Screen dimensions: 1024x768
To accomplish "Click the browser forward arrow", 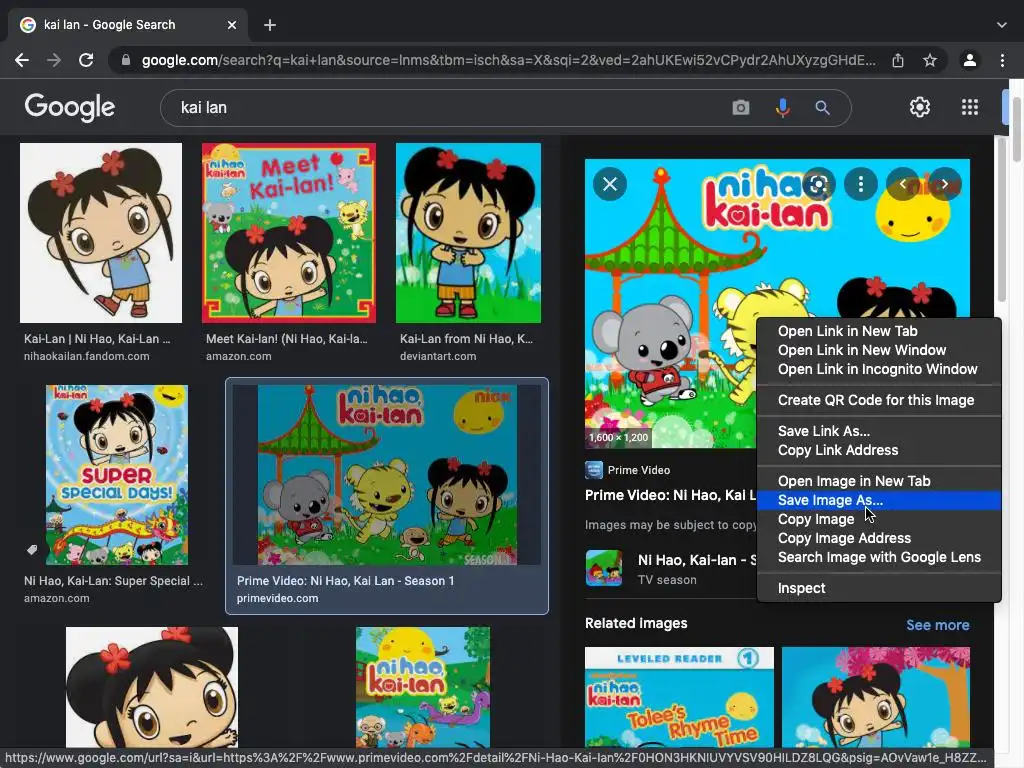I will point(54,60).
